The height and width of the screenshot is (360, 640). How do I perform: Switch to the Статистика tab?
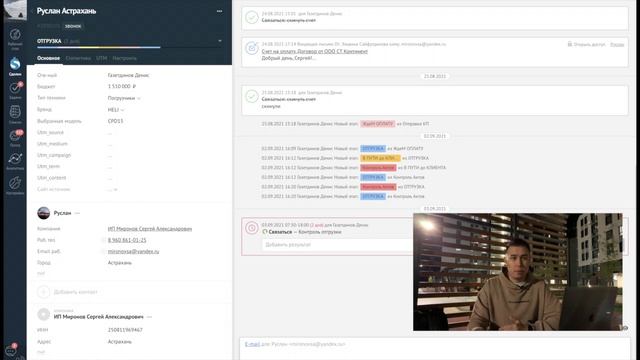click(x=78, y=58)
